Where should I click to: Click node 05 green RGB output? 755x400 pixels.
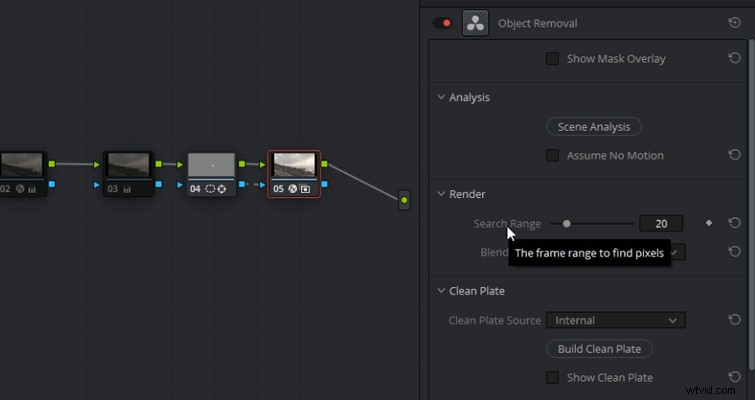tap(325, 164)
